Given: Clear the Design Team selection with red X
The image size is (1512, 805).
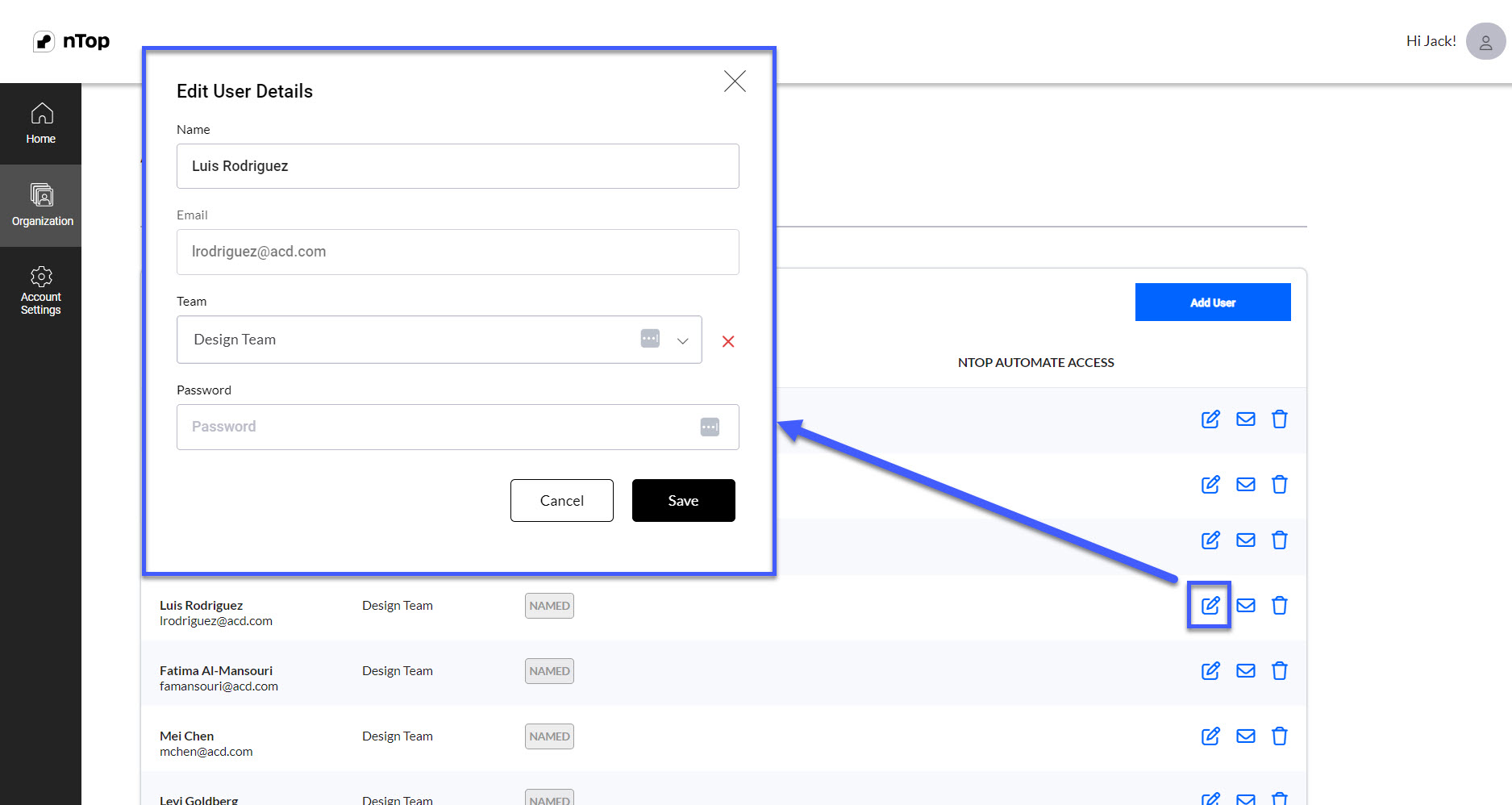Looking at the screenshot, I should pyautogui.click(x=728, y=341).
